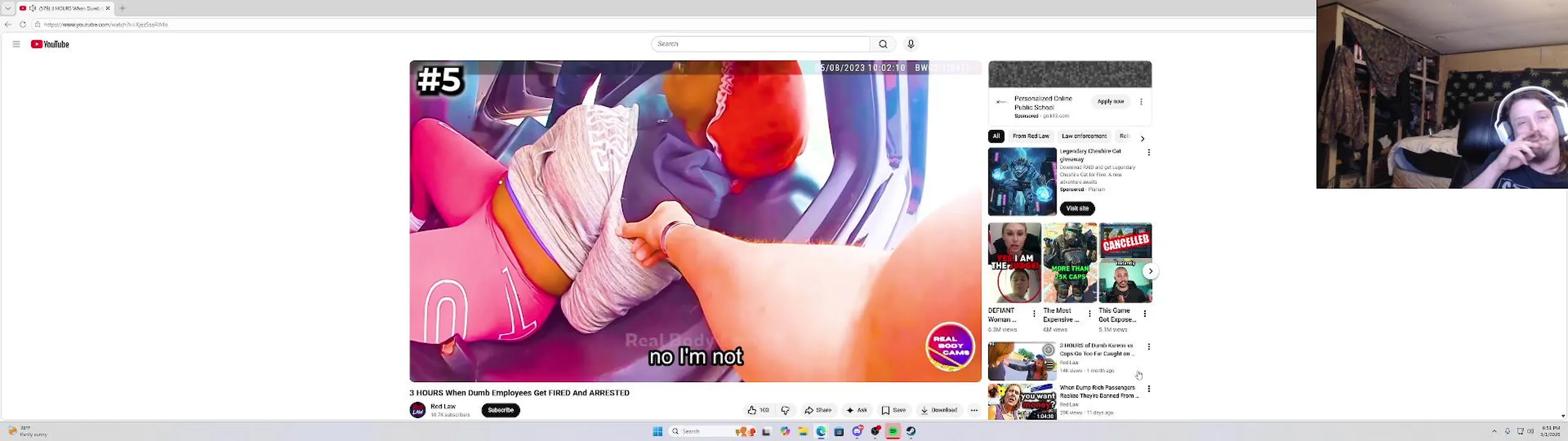Open menu for Dumb Karens vs Cops video
Image resolution: width=1568 pixels, height=441 pixels.
[1148, 347]
